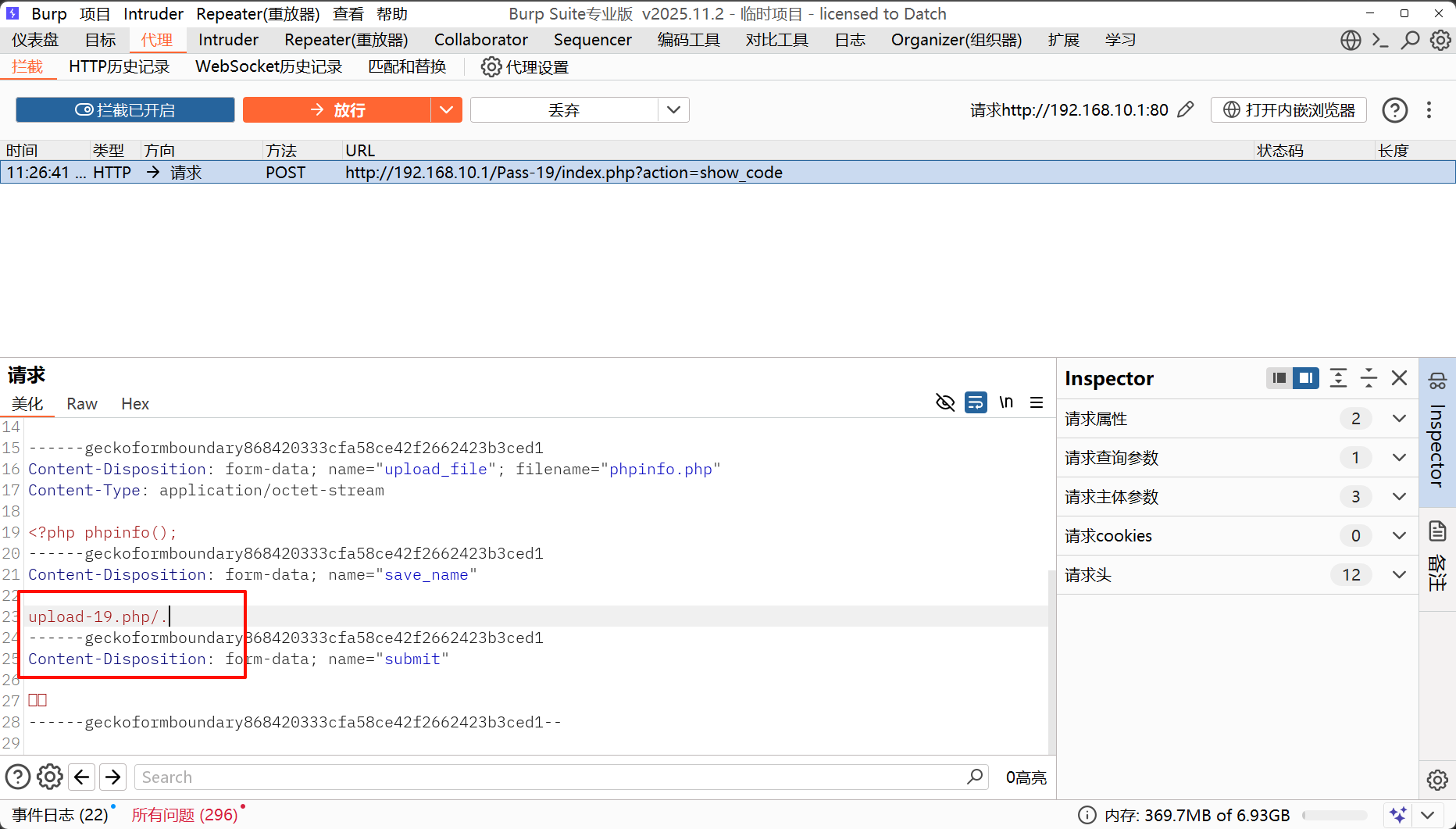Screen dimensions: 1456x829
Task: Click the memory info icon in status bar
Action: [1087, 815]
